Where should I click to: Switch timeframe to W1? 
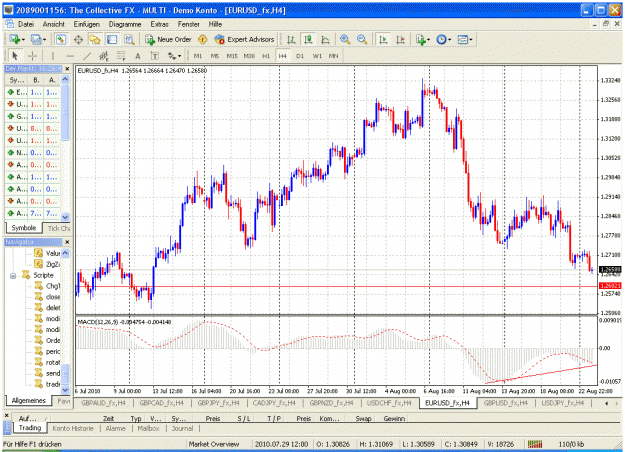click(317, 56)
